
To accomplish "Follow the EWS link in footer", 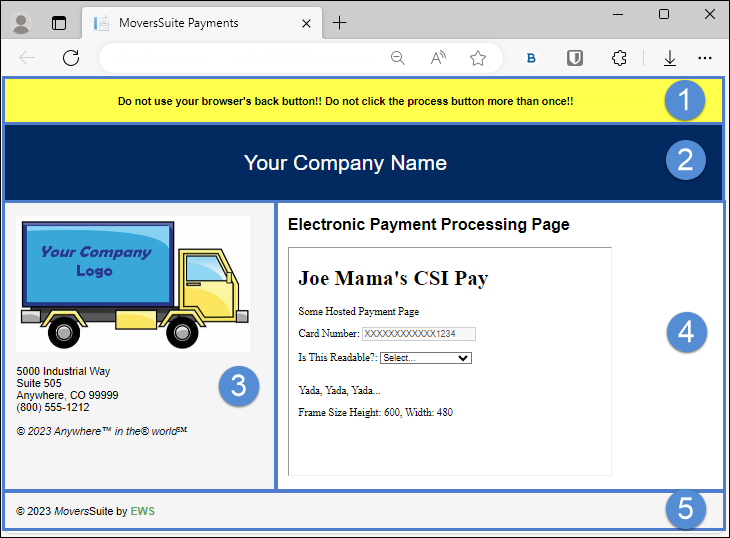I will pos(142,511).
